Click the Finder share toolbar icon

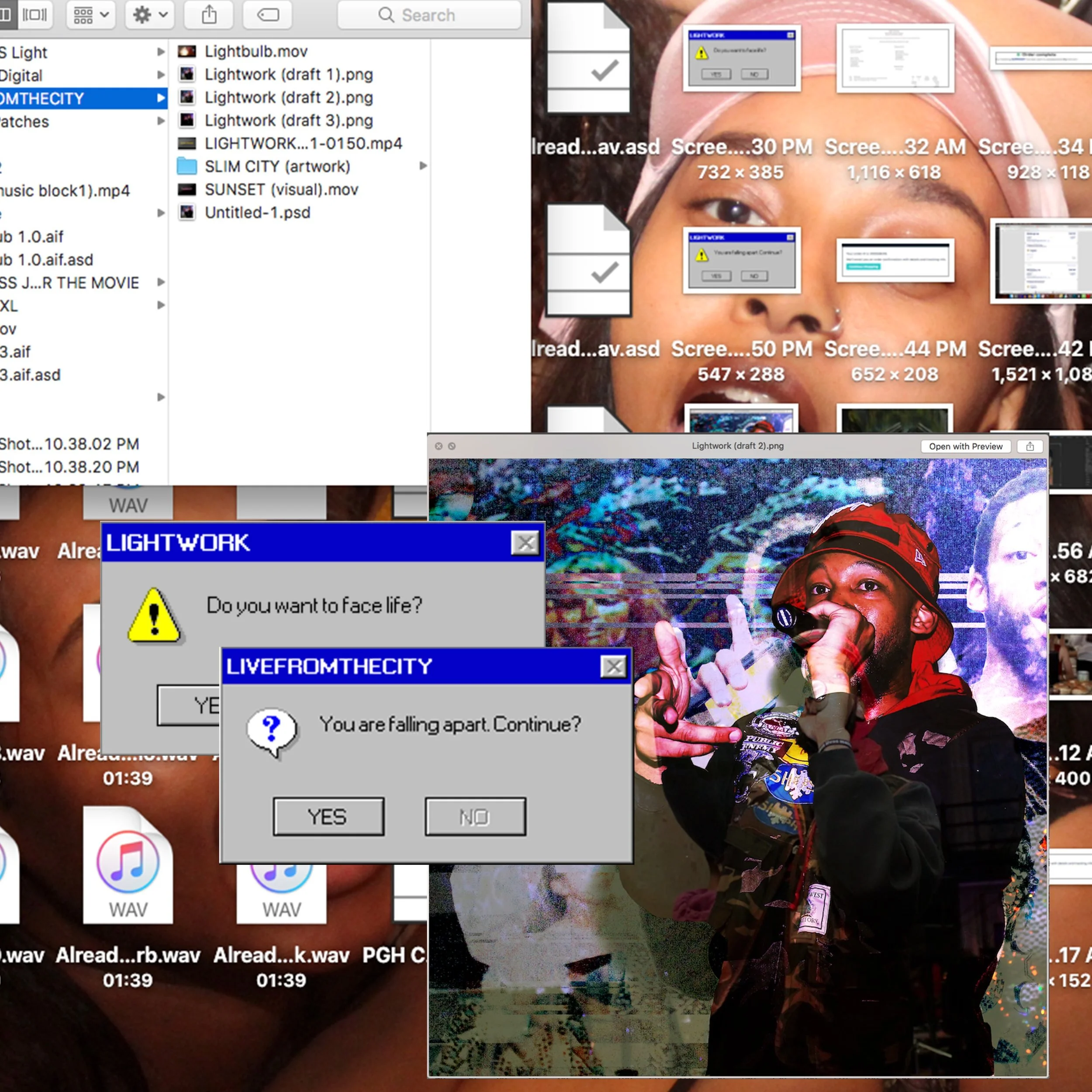pyautogui.click(x=209, y=15)
